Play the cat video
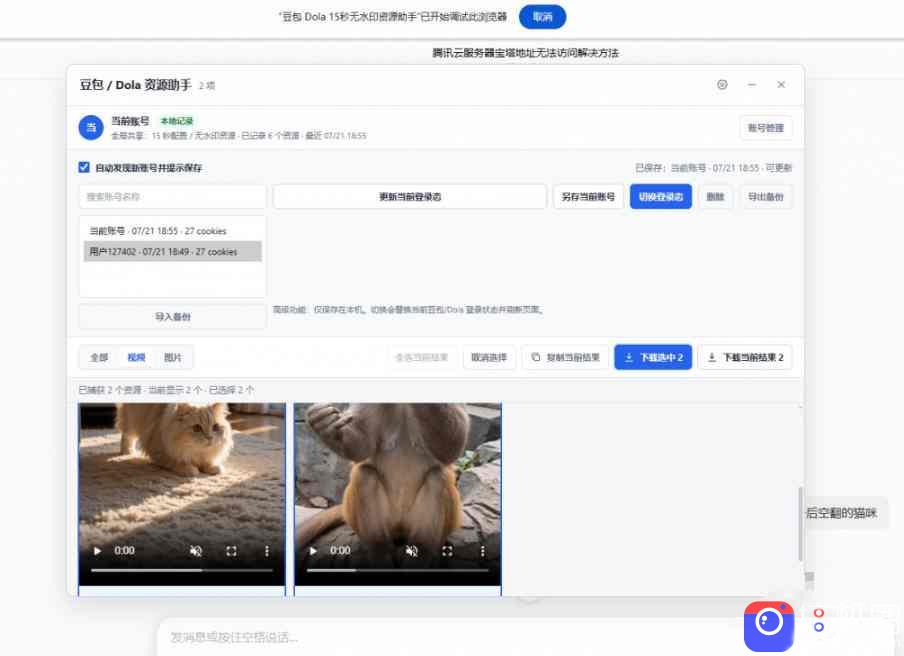This screenshot has height=656, width=904. coord(97,551)
